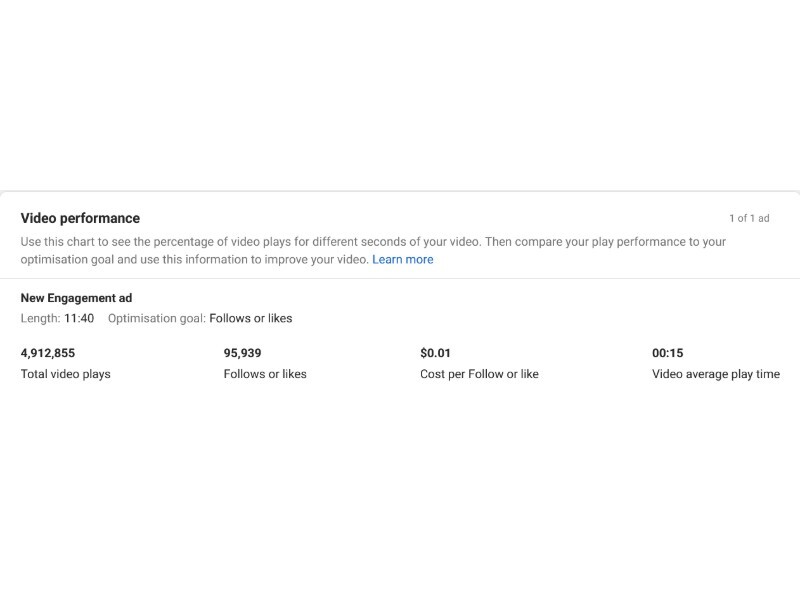Viewport: 800px width, 600px height.
Task: Click the Length label
Action: (x=40, y=318)
